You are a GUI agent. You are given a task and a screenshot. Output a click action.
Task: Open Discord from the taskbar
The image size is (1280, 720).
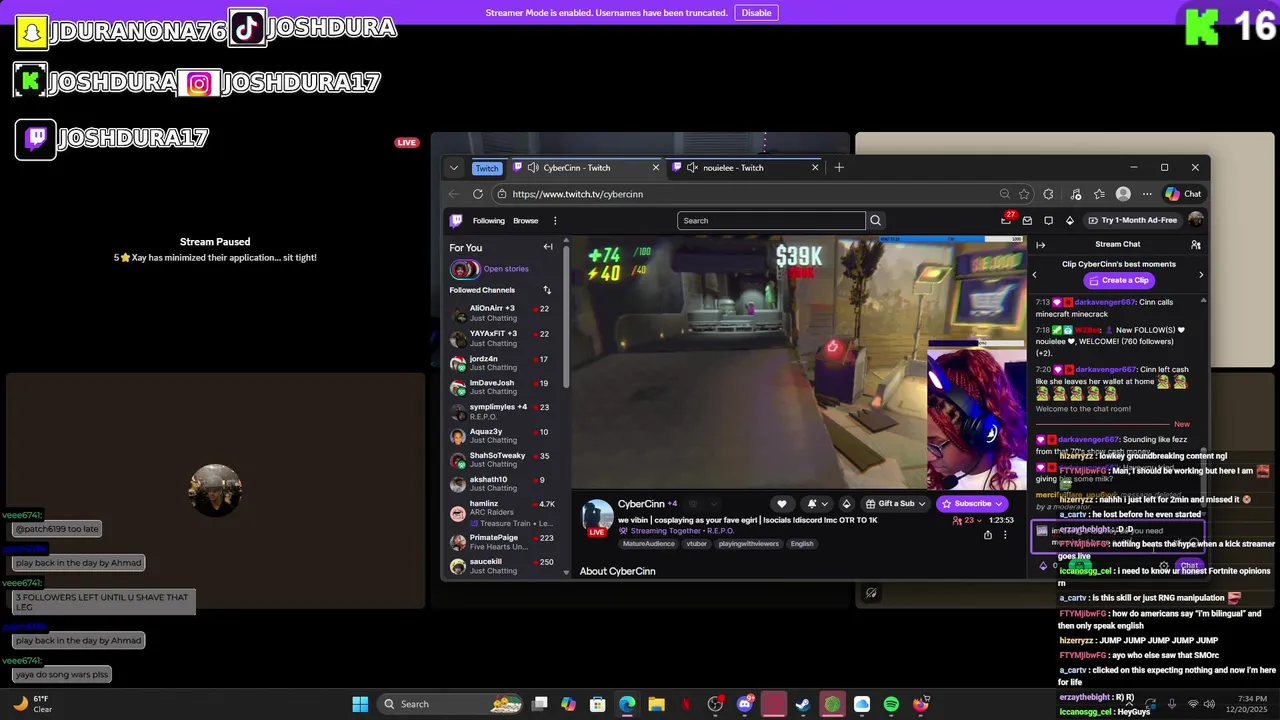745,704
